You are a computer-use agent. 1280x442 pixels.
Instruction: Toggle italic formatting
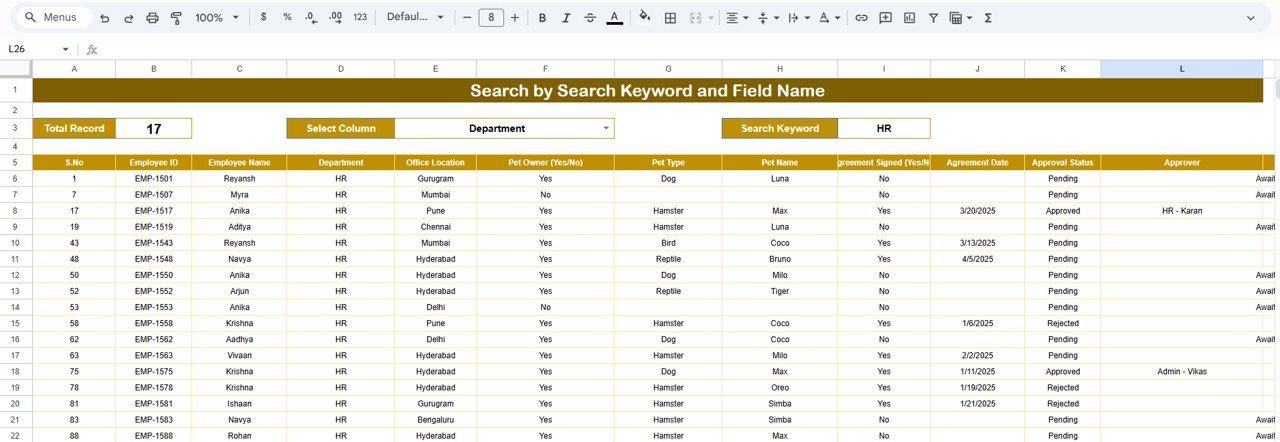point(566,18)
